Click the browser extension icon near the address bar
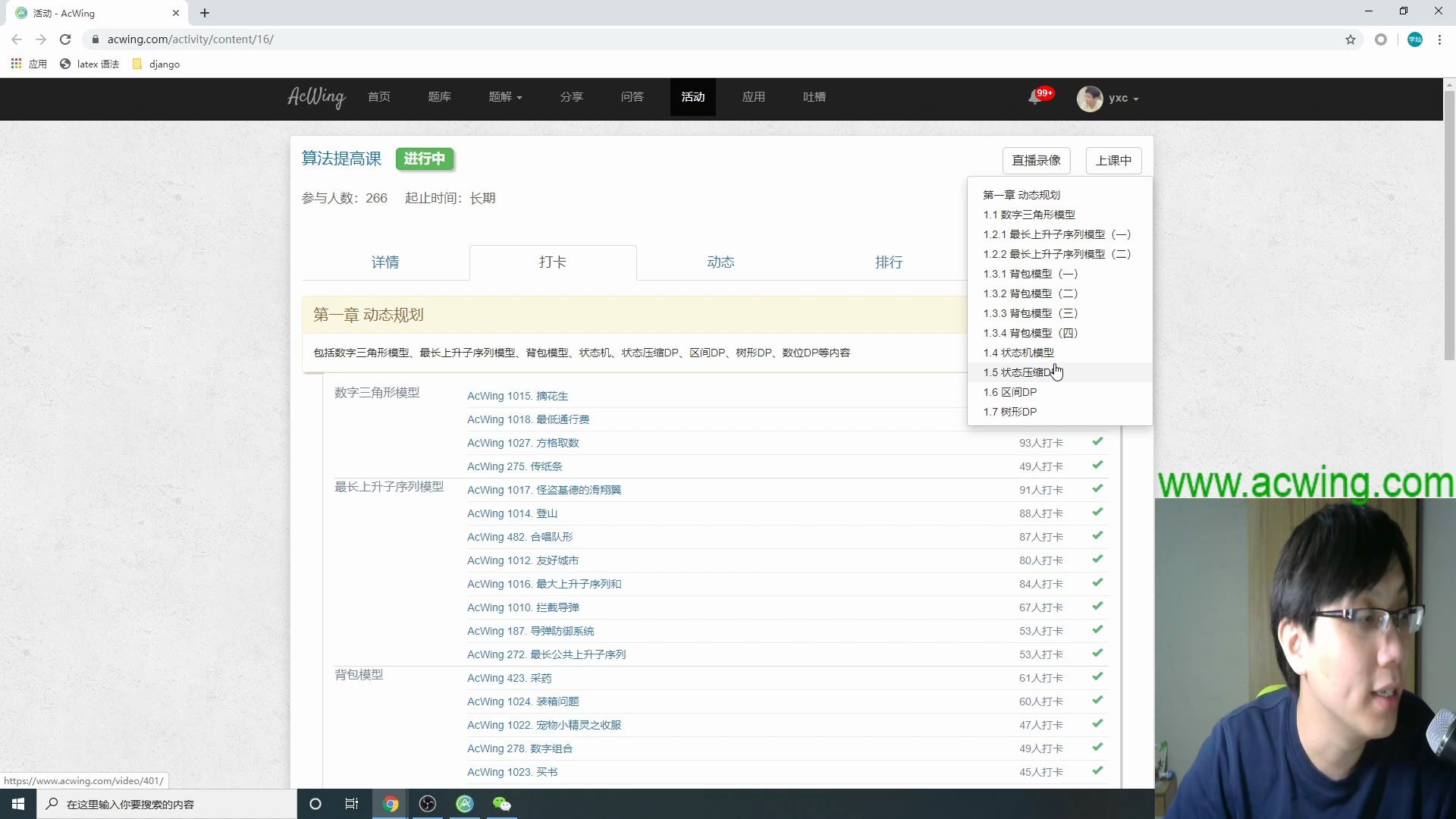 click(1381, 39)
